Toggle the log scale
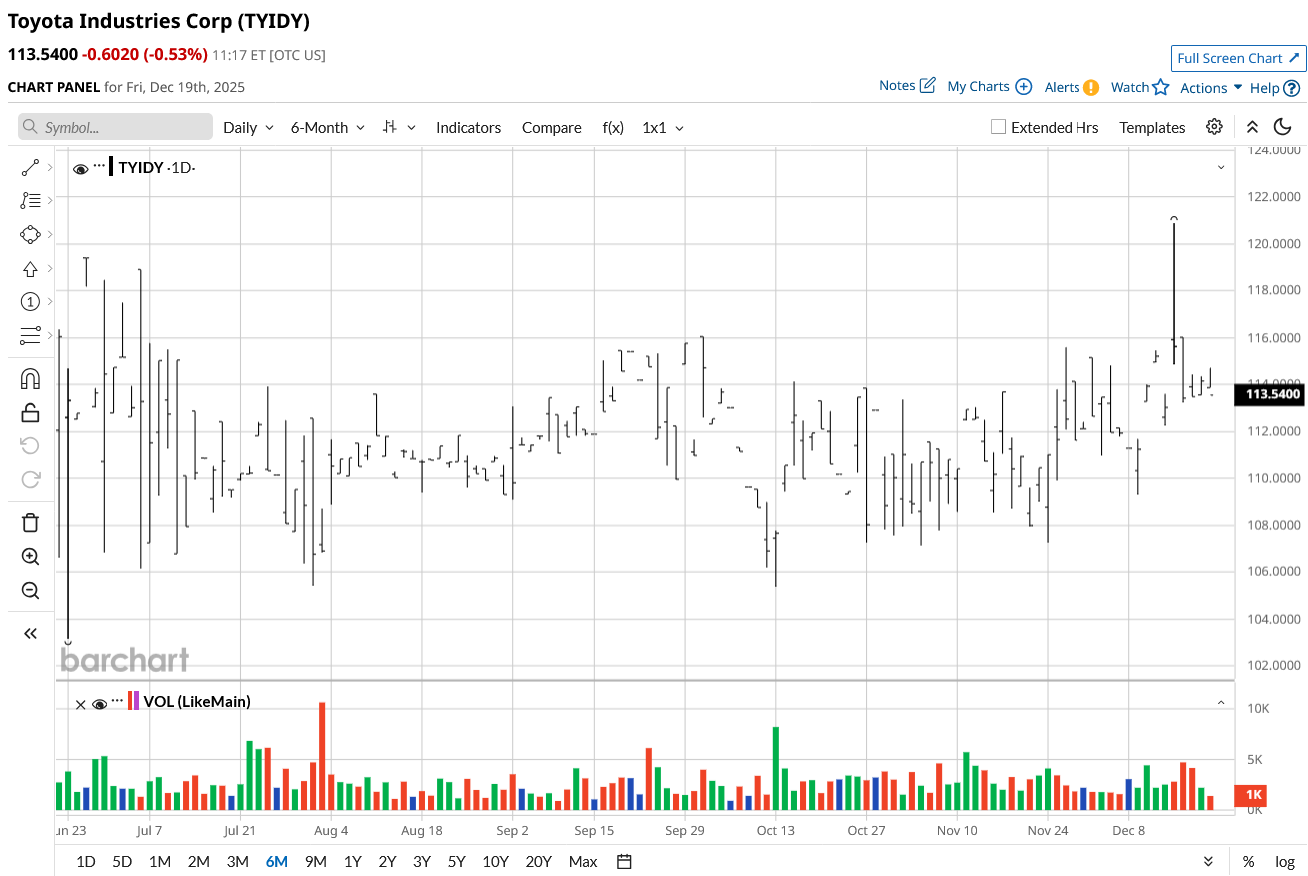Viewport: 1308px width, 876px height. [1285, 861]
